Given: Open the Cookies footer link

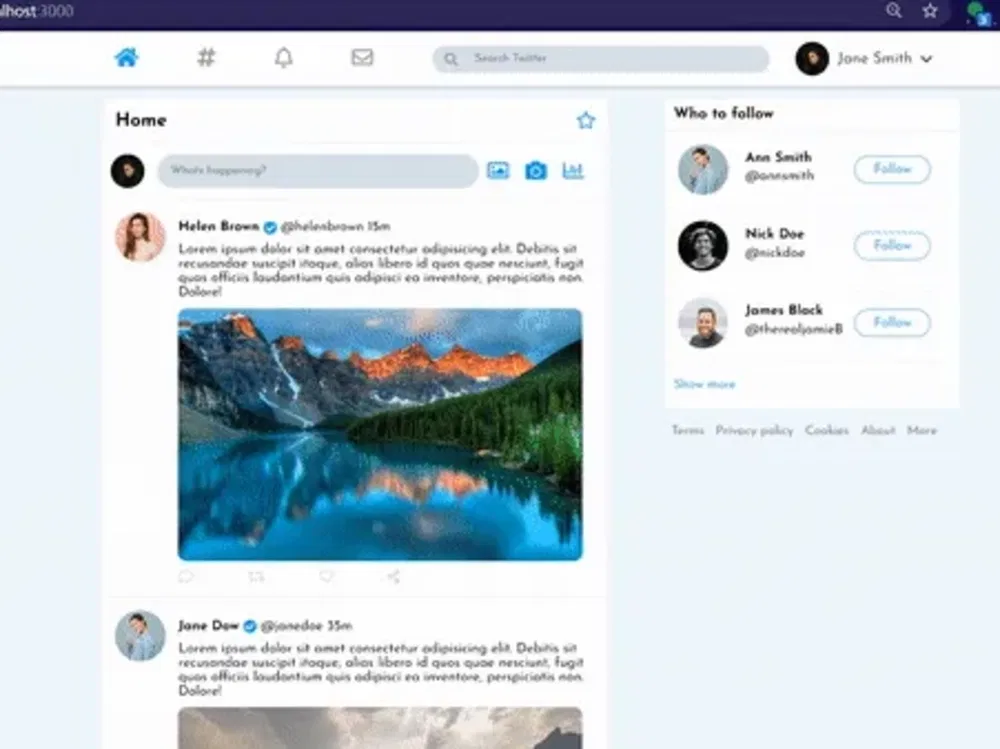Looking at the screenshot, I should point(827,430).
